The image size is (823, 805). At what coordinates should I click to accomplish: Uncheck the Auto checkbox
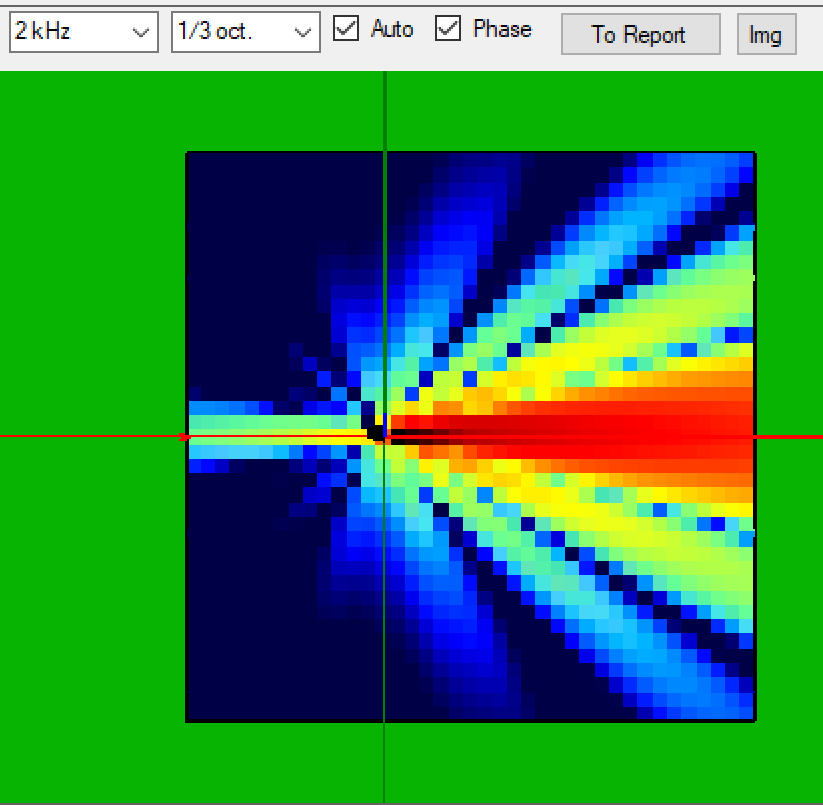346,29
